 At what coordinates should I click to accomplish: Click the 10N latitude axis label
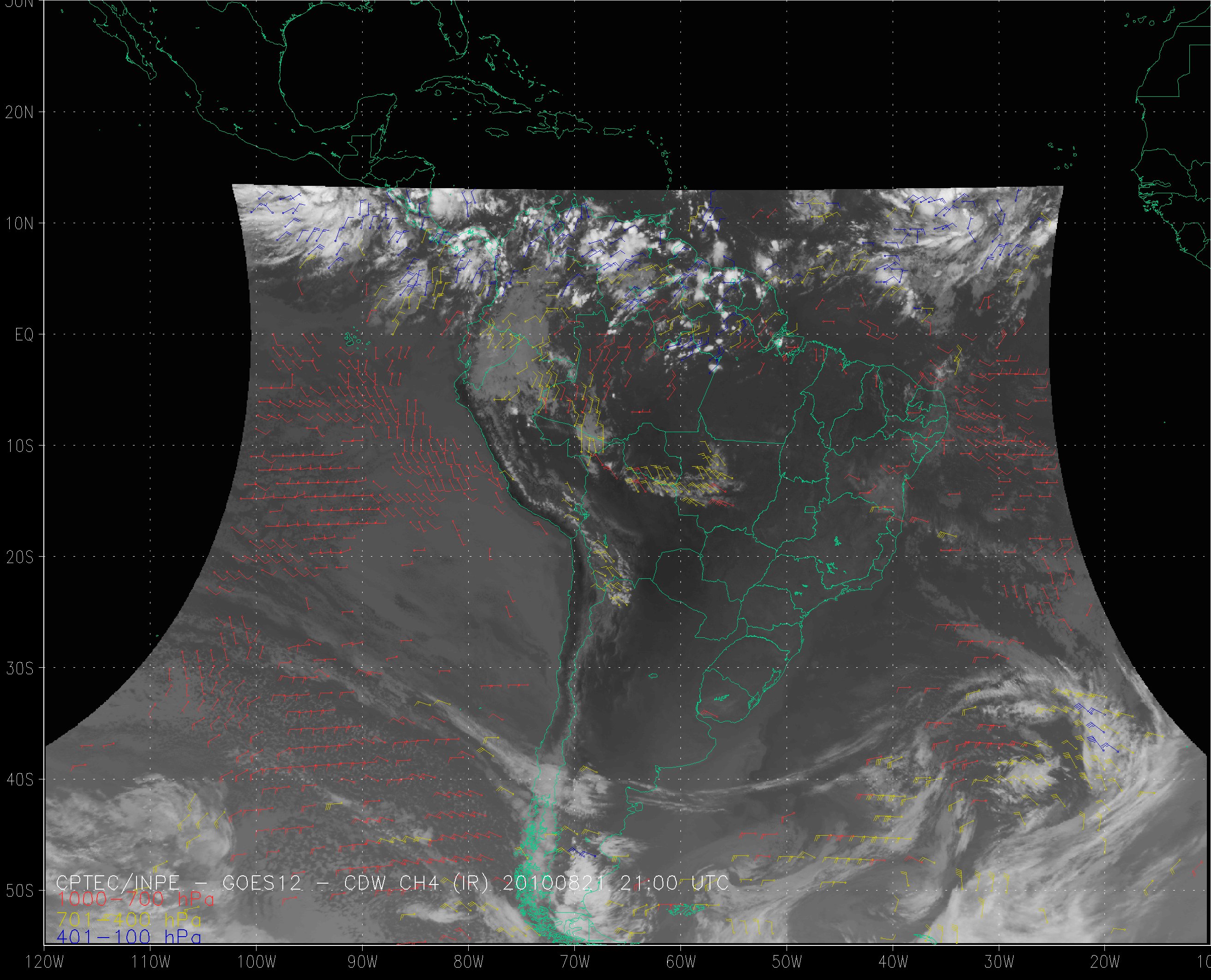20,224
